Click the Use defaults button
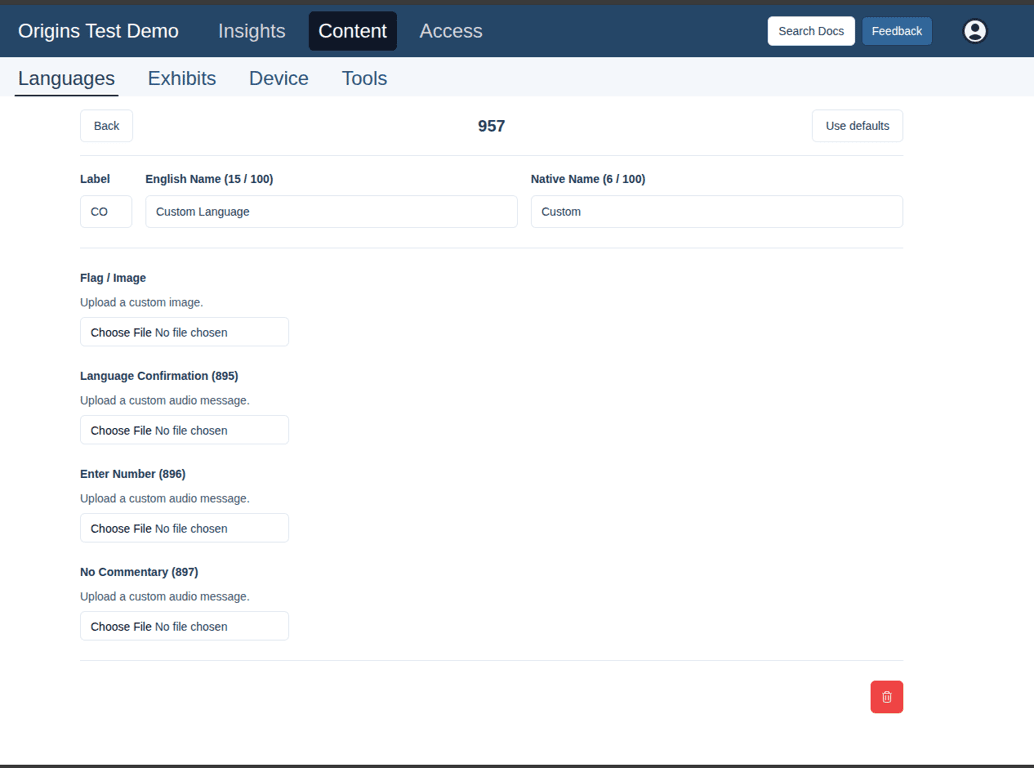 pos(857,126)
